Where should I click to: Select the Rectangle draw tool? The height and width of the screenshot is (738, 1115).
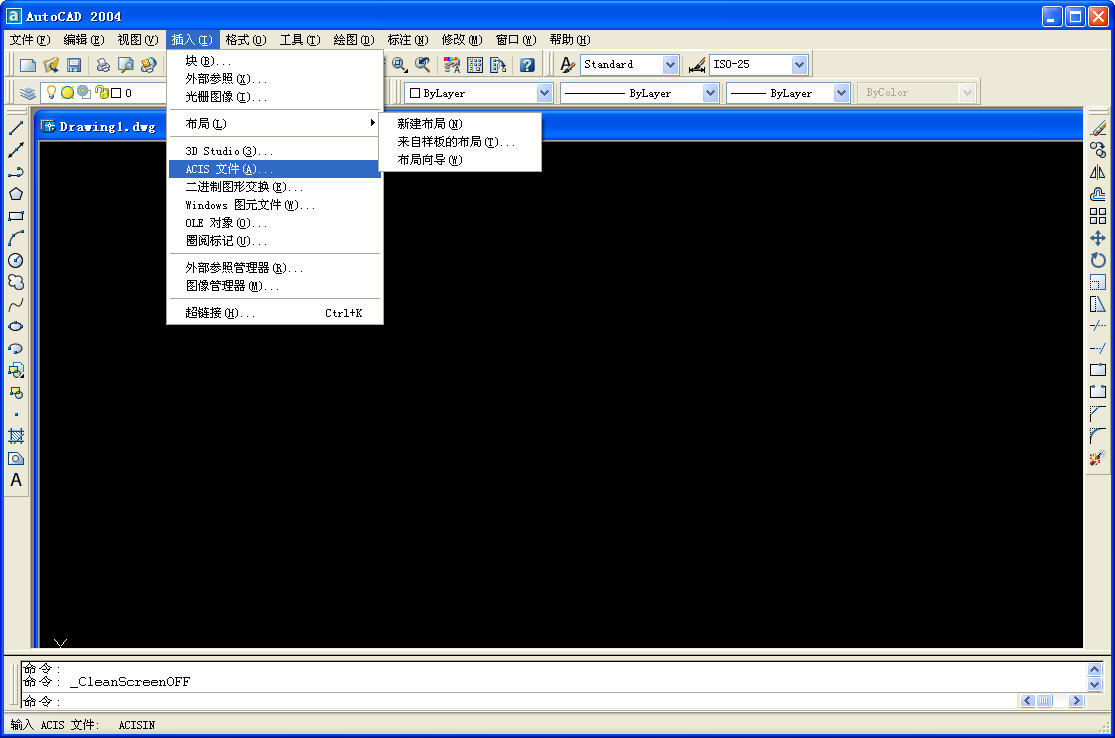pos(16,216)
